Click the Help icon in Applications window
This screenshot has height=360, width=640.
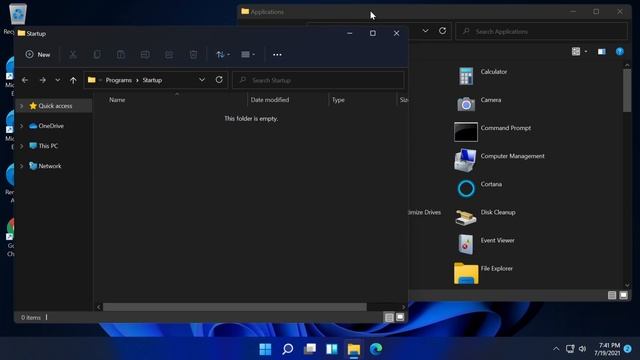(620, 51)
